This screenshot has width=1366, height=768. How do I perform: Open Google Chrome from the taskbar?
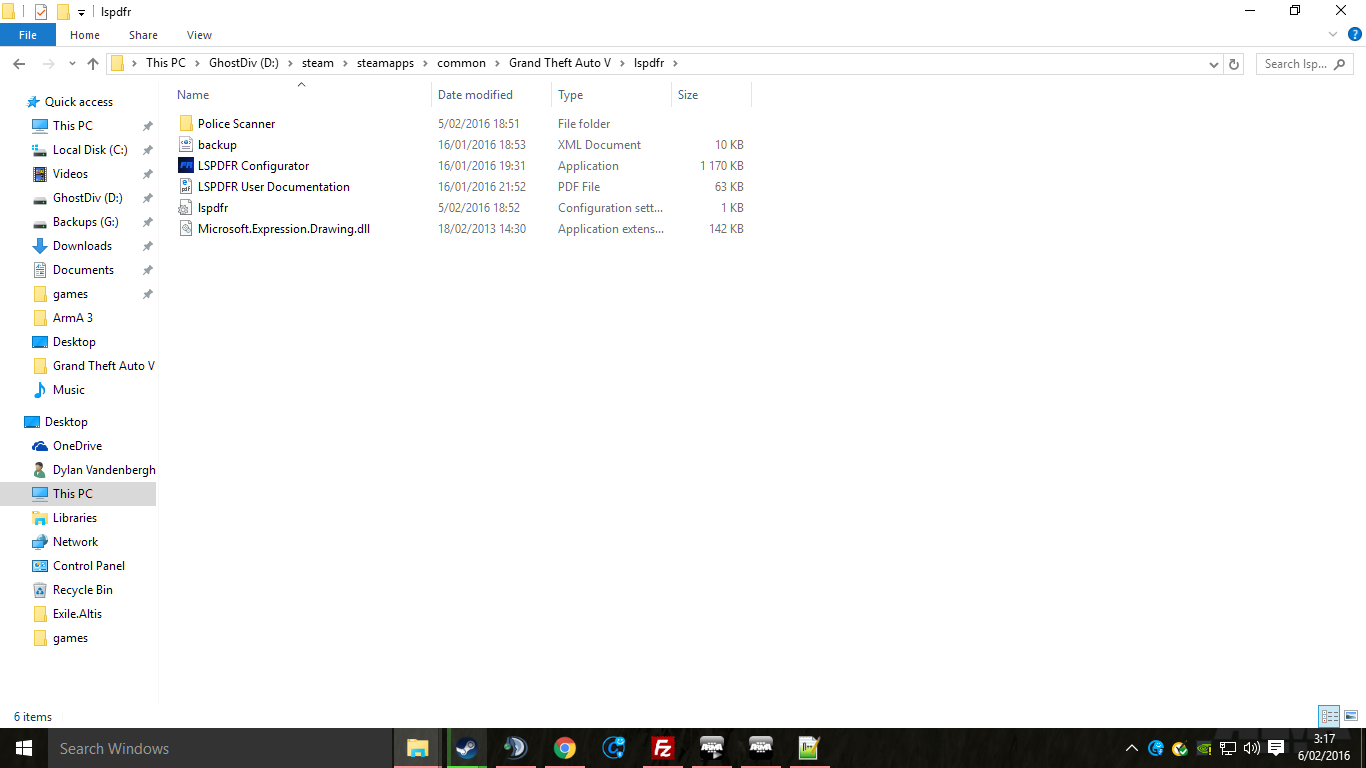[565, 748]
